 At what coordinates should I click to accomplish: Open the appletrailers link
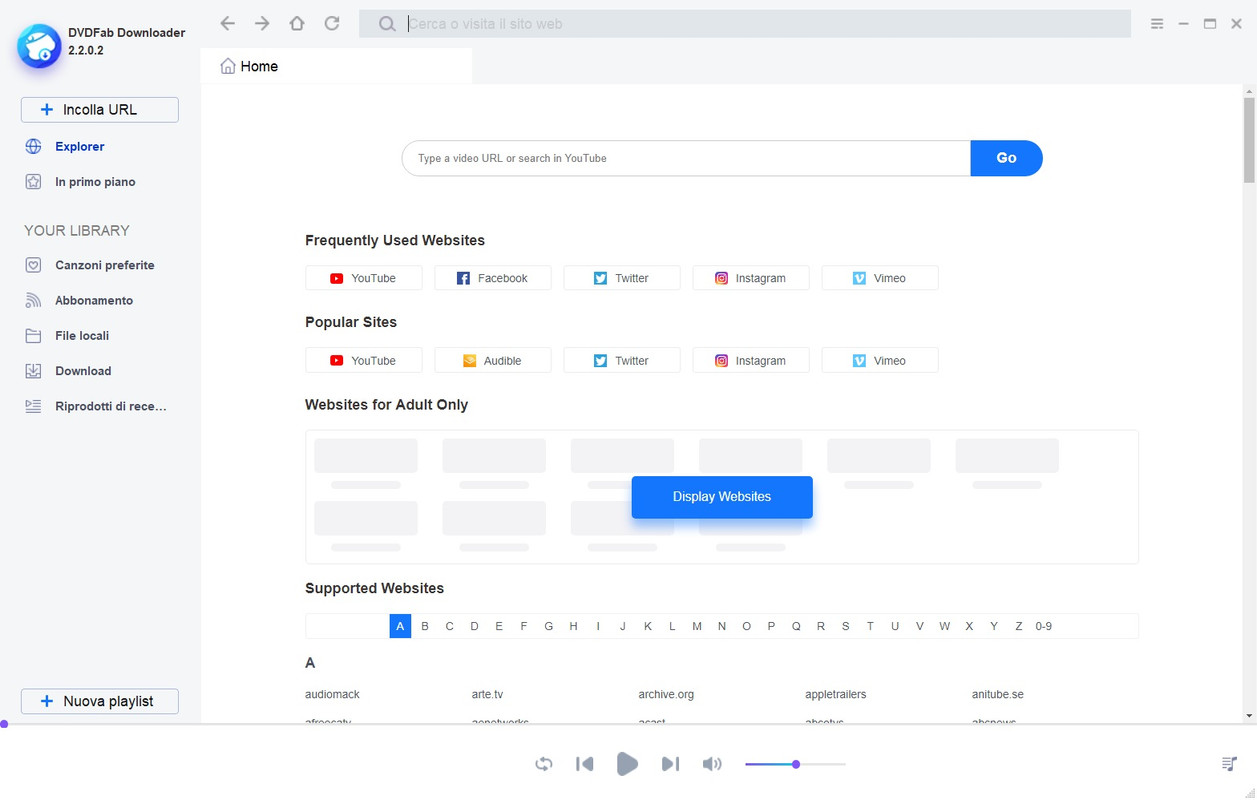836,694
